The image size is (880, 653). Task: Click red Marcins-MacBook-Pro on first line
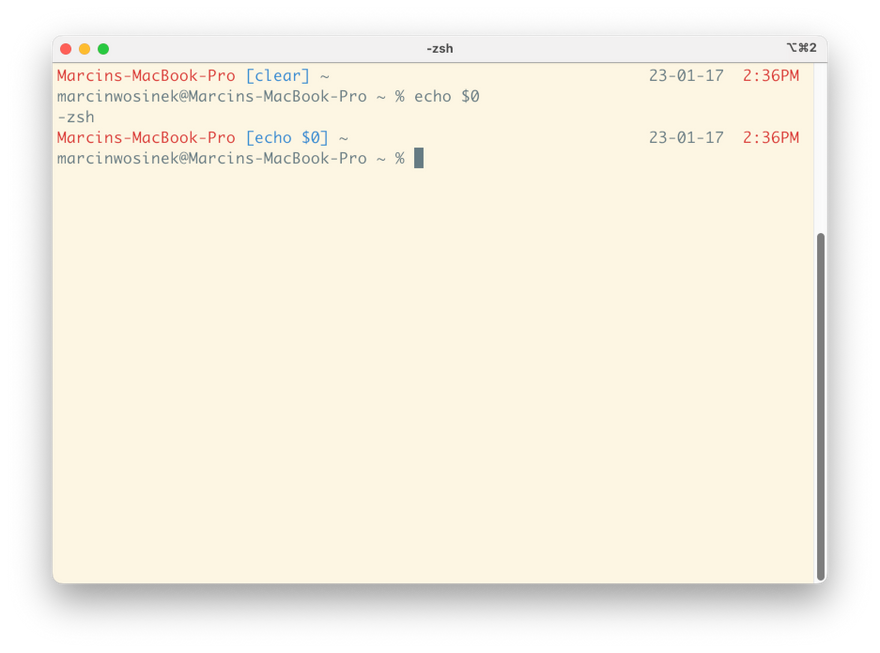146,76
